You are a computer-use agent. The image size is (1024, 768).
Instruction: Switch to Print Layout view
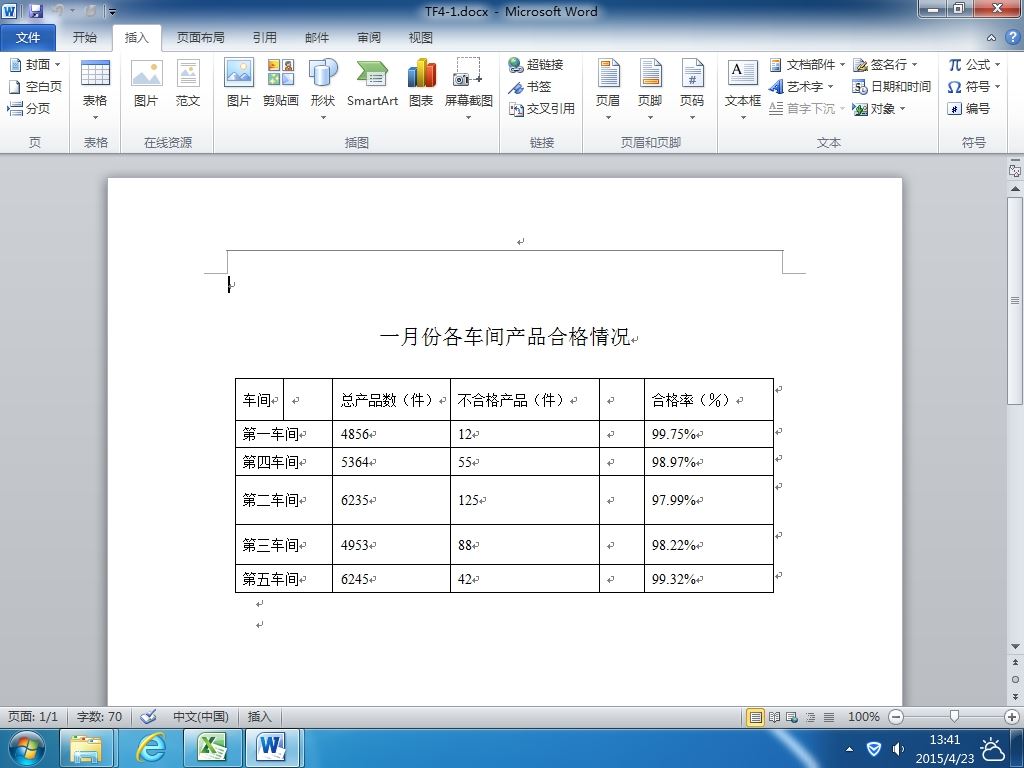point(755,717)
